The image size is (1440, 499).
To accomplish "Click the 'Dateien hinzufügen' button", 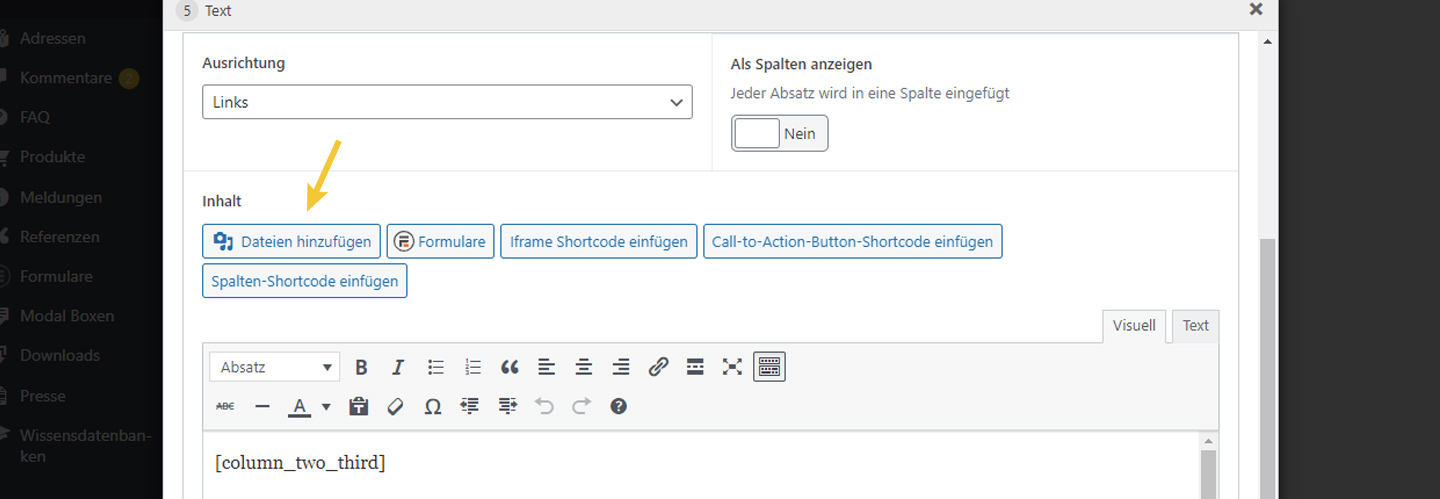I will 291,241.
